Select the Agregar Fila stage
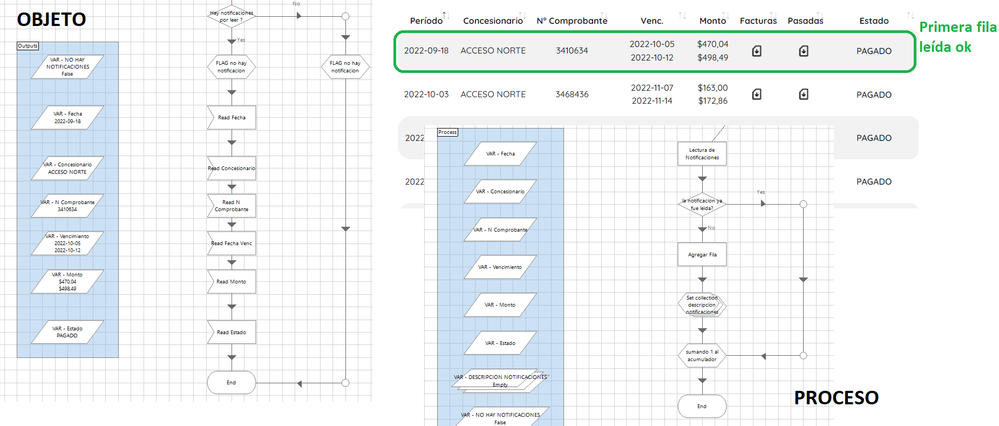 point(701,254)
